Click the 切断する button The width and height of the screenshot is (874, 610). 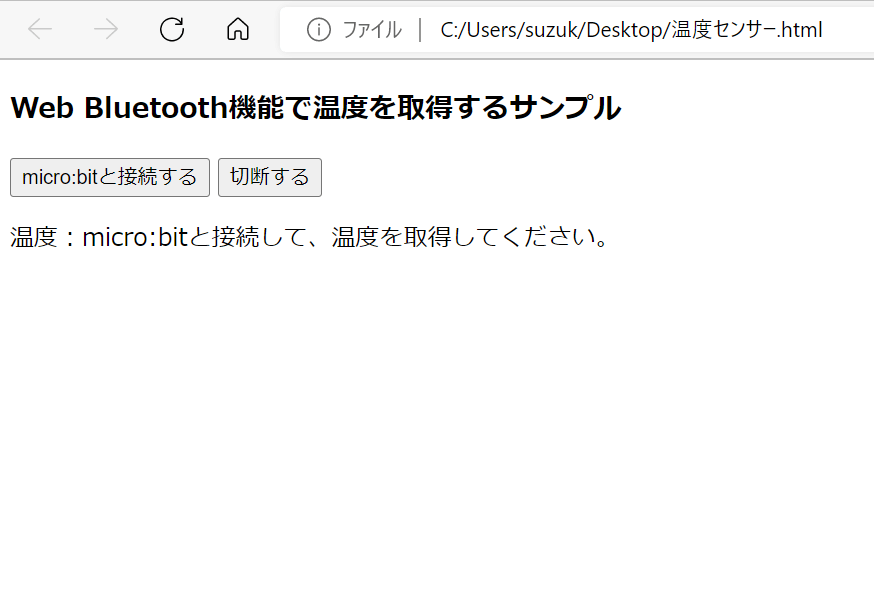coord(270,177)
